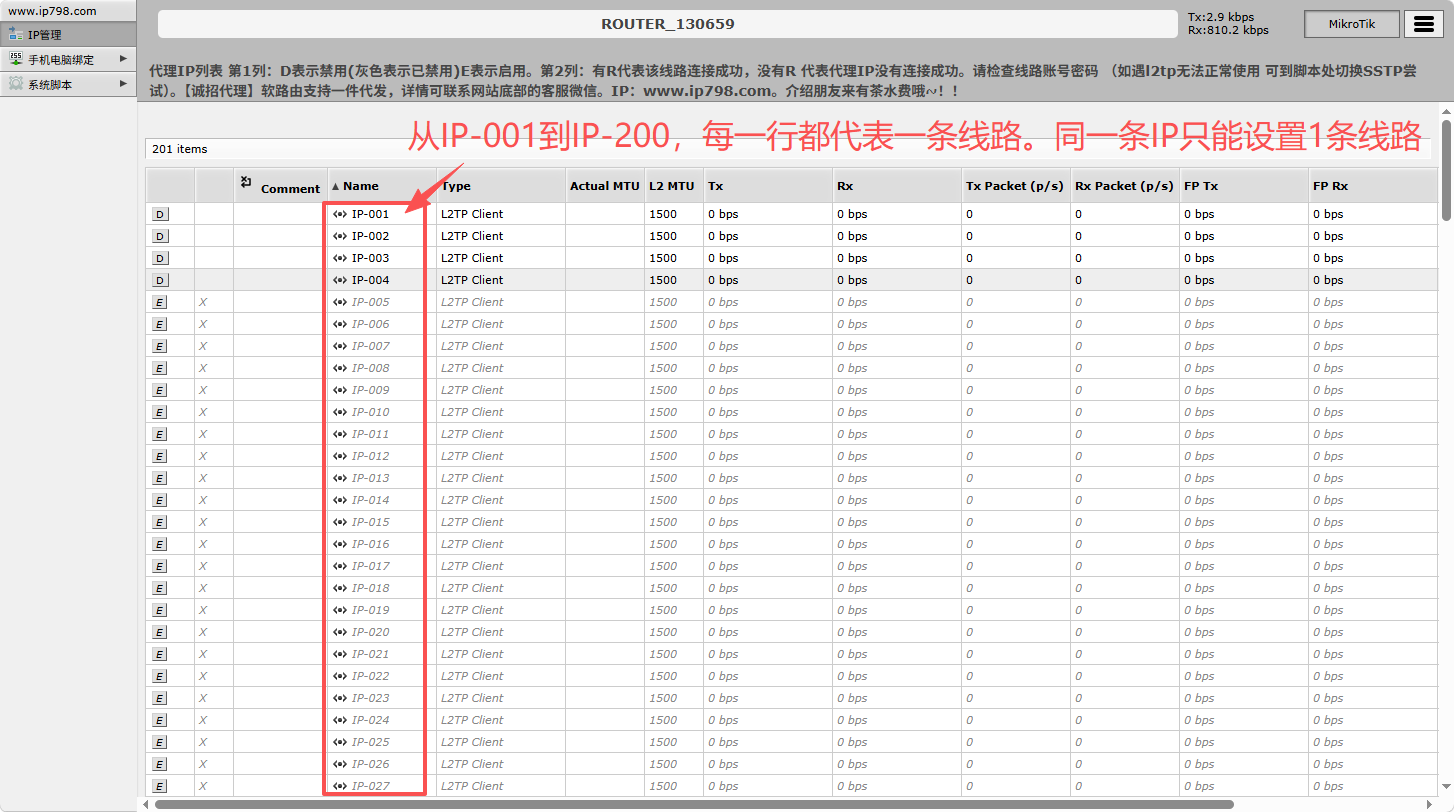Click the E button for IP-027
This screenshot has width=1454, height=812.
point(160,786)
